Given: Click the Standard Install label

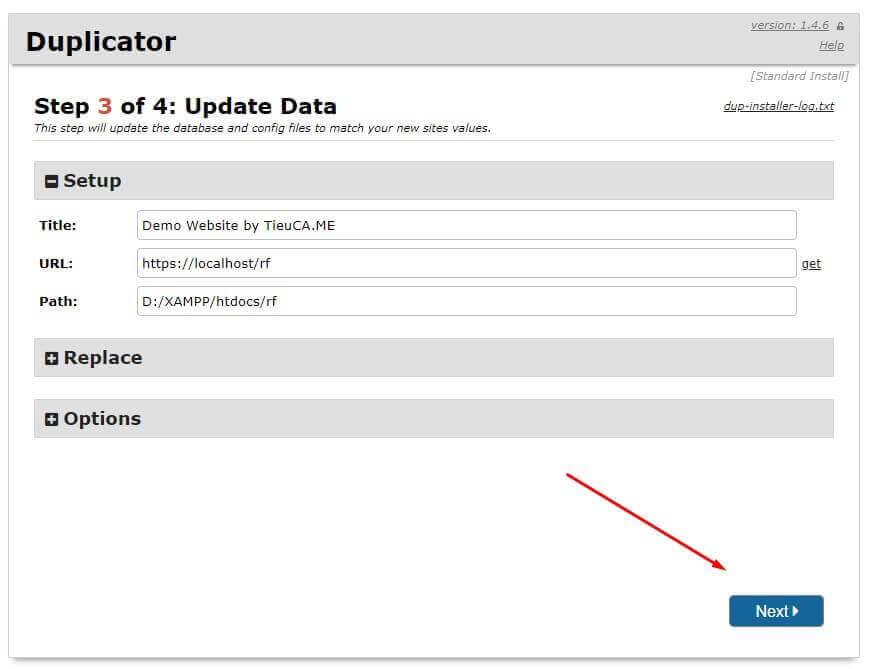Looking at the screenshot, I should click(799, 76).
